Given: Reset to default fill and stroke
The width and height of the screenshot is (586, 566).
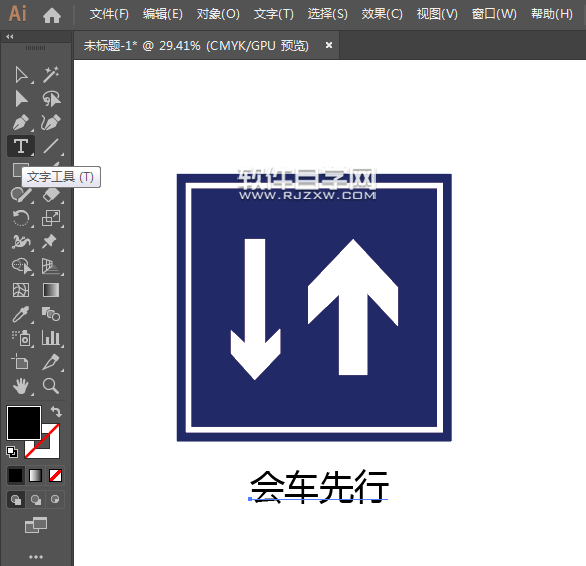Looking at the screenshot, I should (12, 452).
